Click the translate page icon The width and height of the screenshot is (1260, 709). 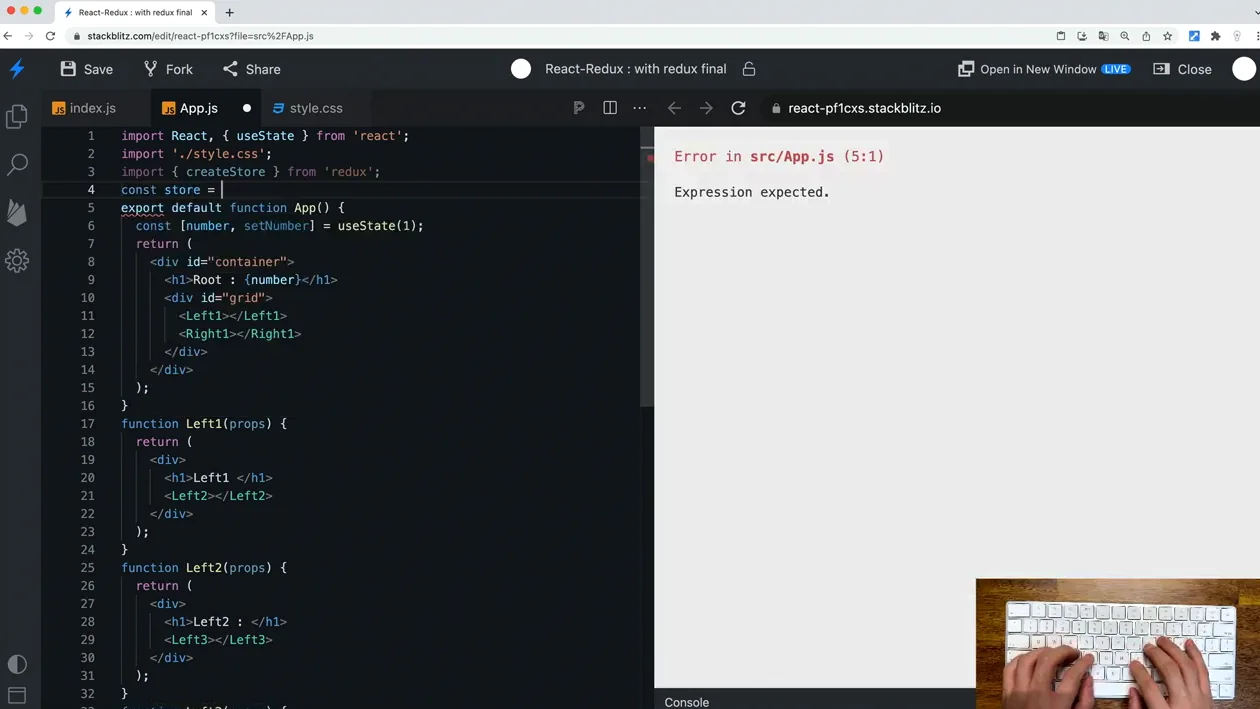coord(1103,36)
